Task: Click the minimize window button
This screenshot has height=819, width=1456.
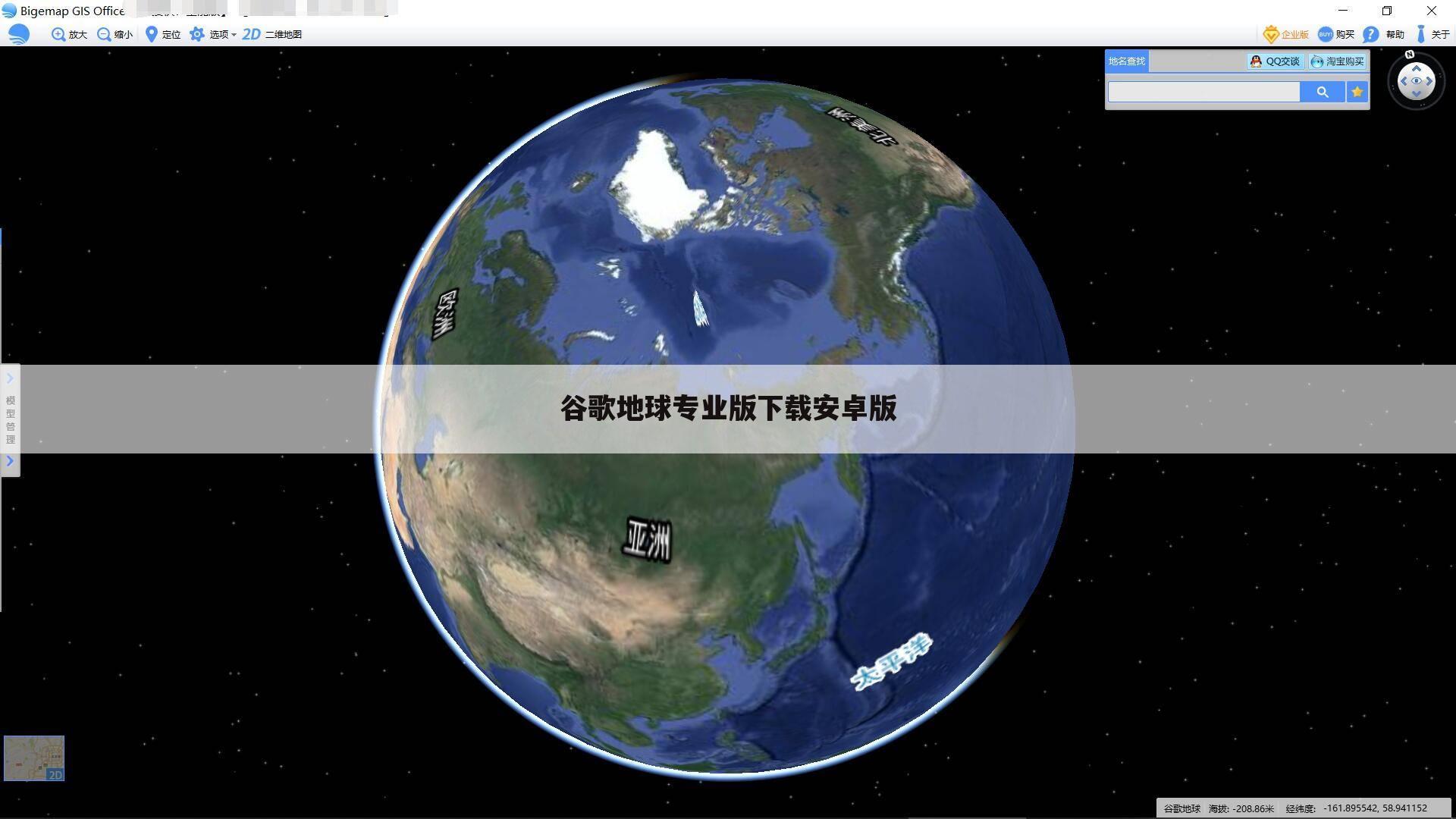Action: [x=1343, y=11]
